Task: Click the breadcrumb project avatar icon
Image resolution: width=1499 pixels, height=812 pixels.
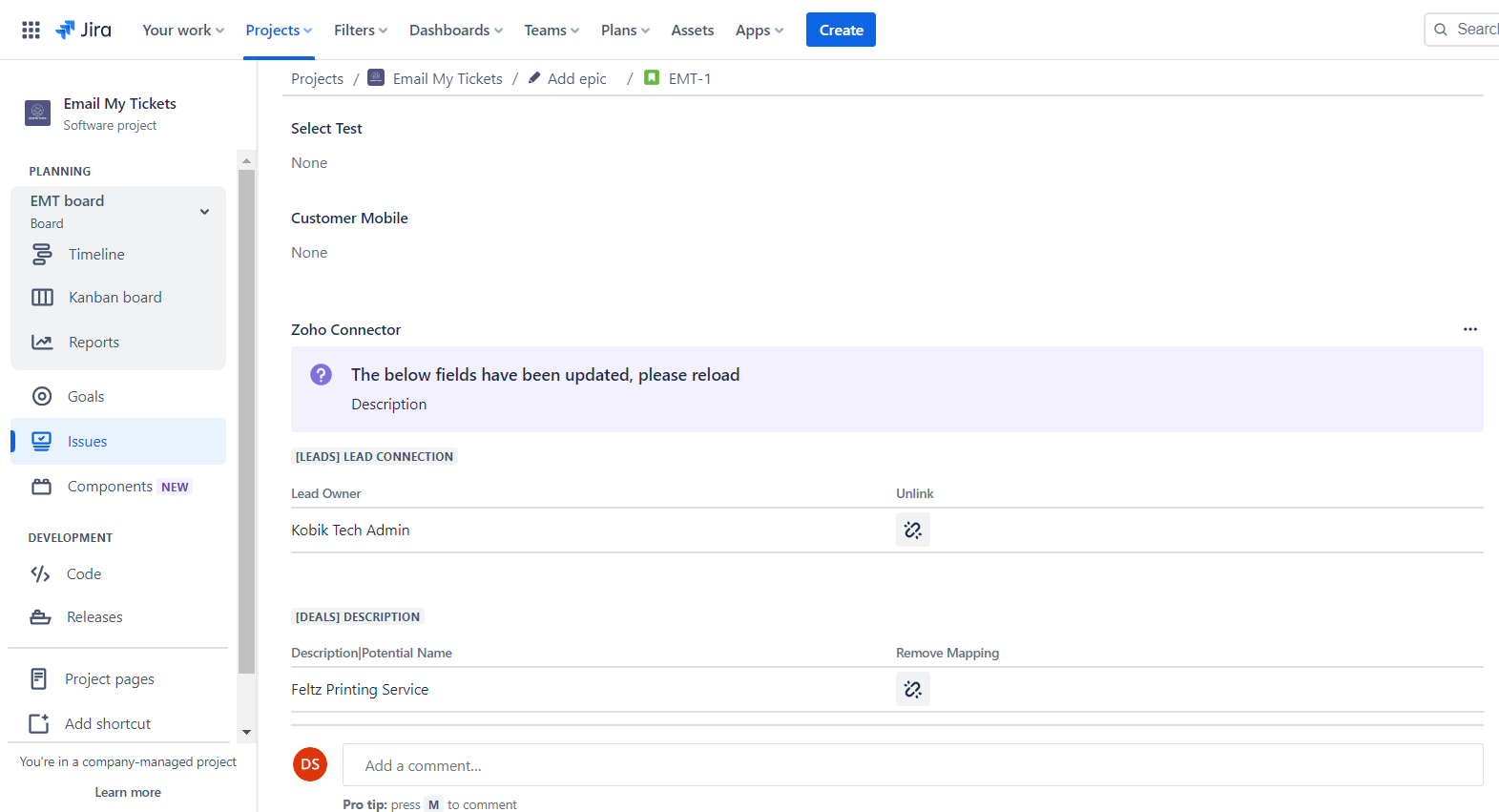Action: point(376,77)
